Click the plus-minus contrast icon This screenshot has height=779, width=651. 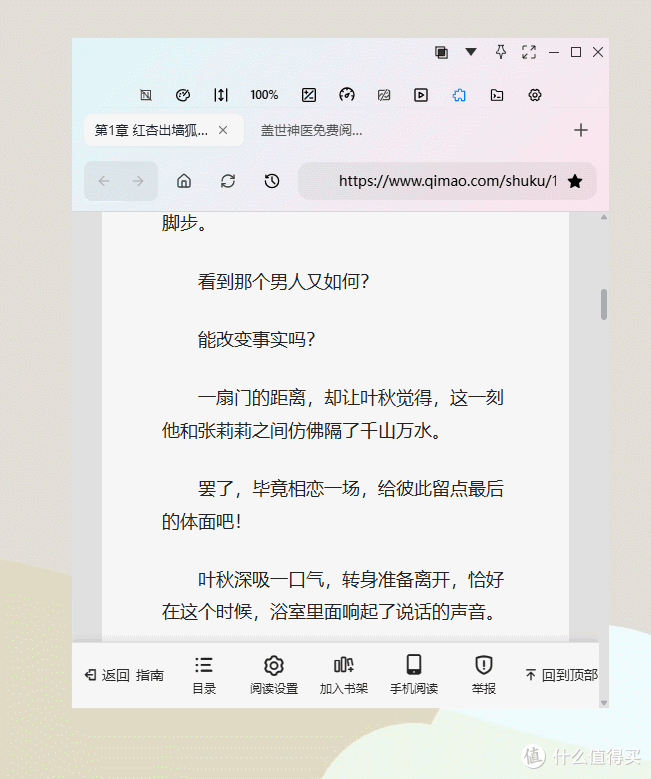[309, 95]
